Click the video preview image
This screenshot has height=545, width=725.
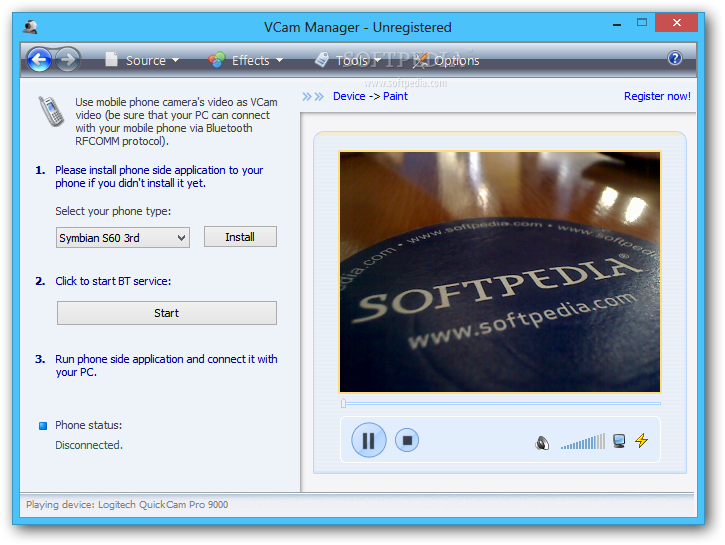[x=500, y=272]
